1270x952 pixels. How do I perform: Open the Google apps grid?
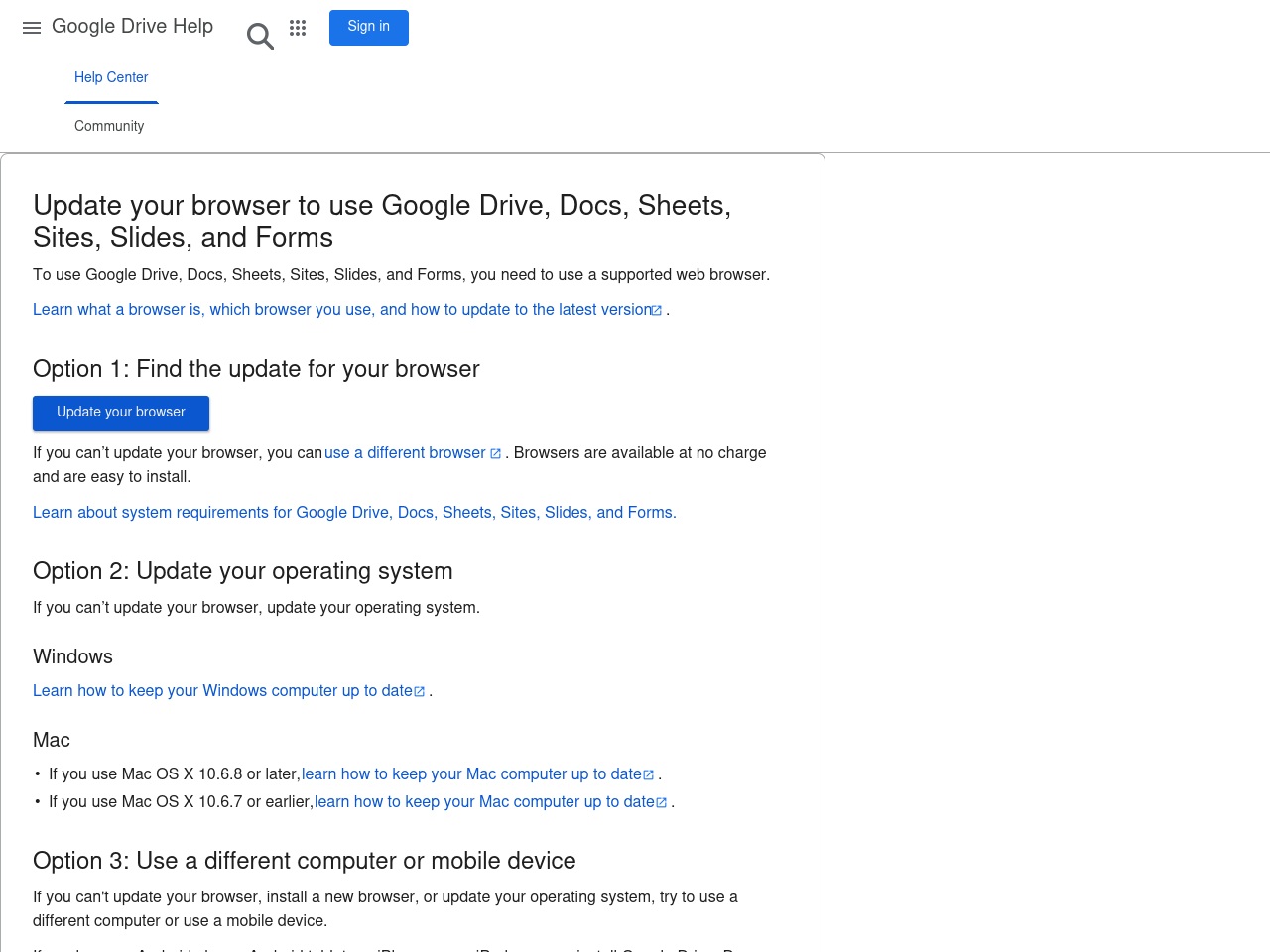(x=298, y=28)
